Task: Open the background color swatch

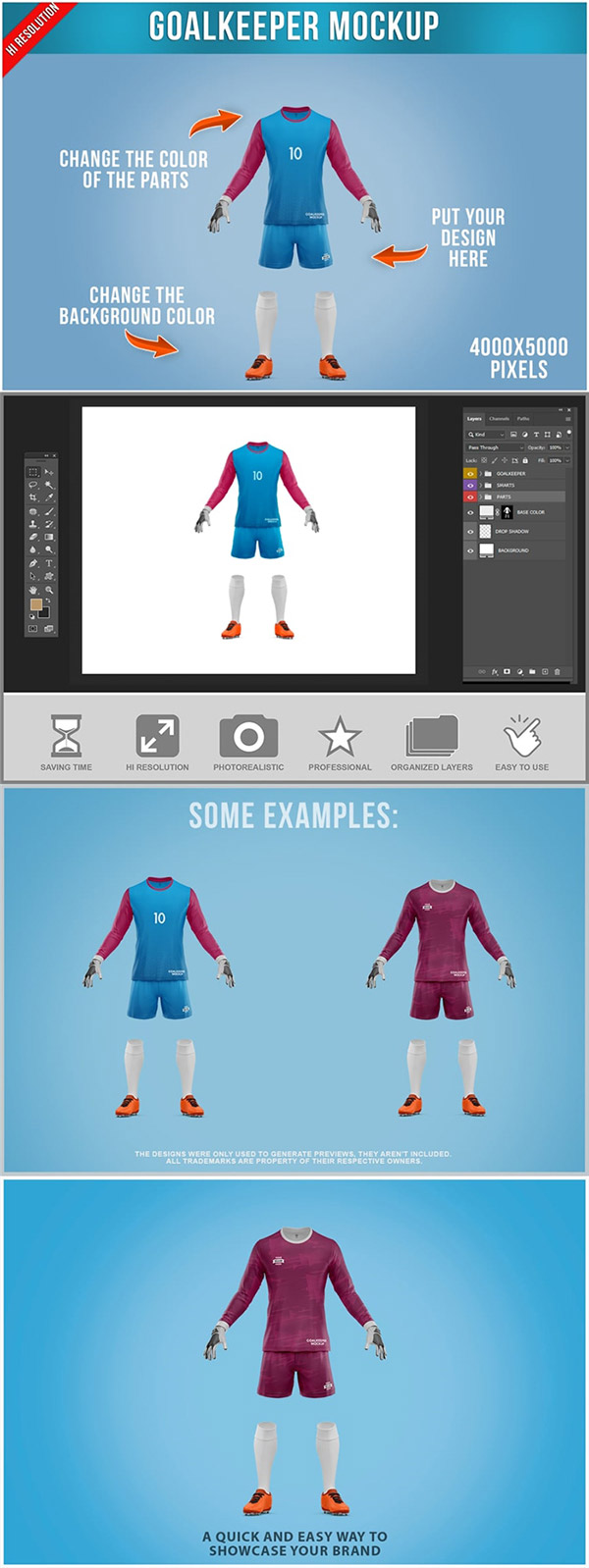Action: coord(43,613)
